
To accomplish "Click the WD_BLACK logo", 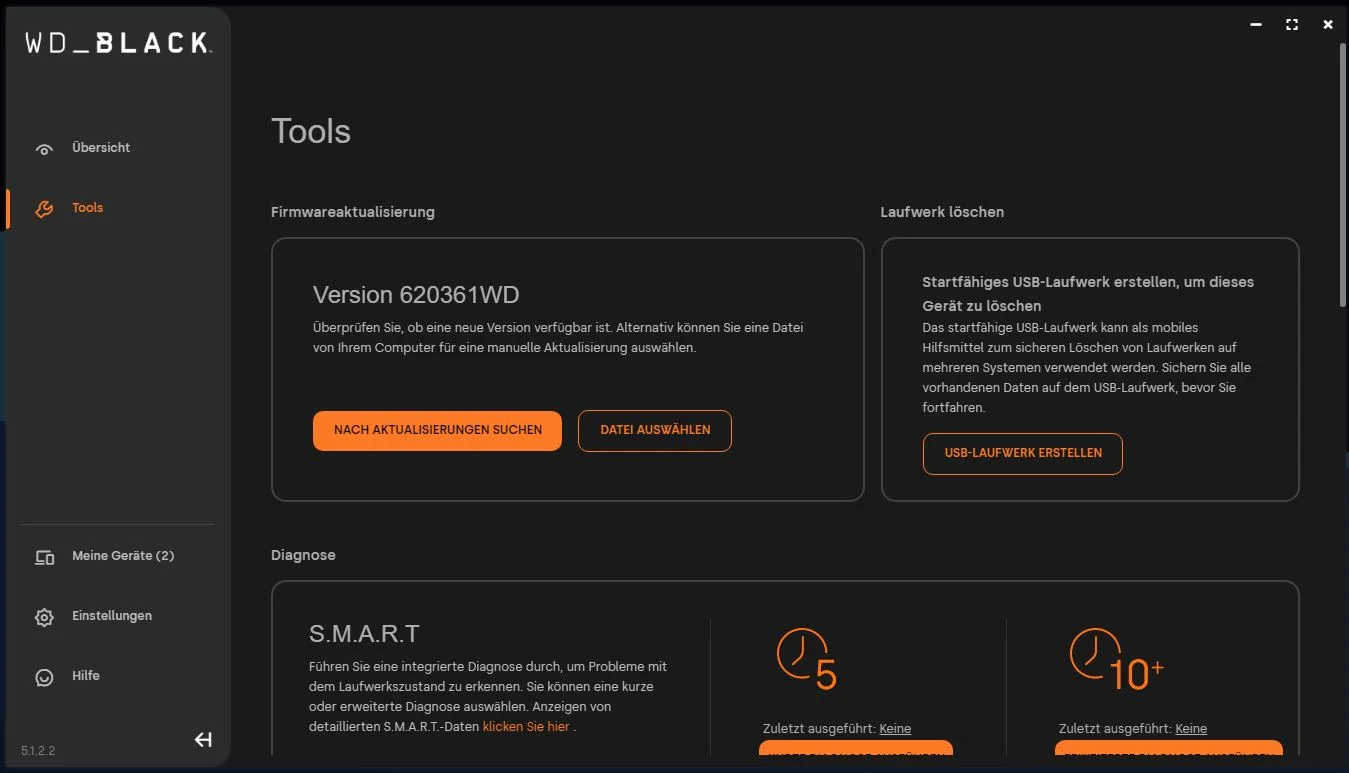I will pyautogui.click(x=117, y=42).
